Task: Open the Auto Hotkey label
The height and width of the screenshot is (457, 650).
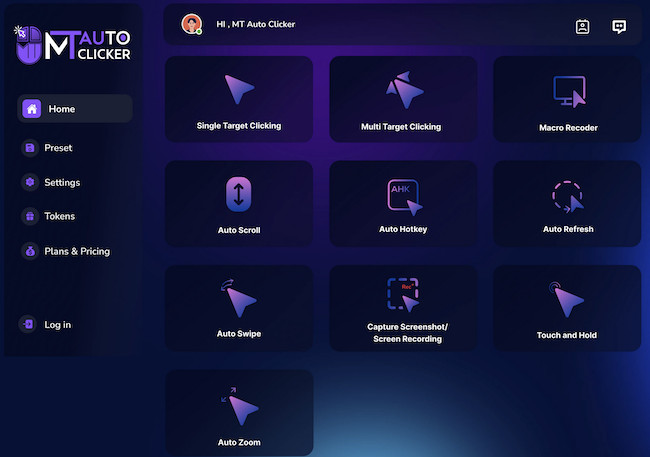Action: coord(403,229)
